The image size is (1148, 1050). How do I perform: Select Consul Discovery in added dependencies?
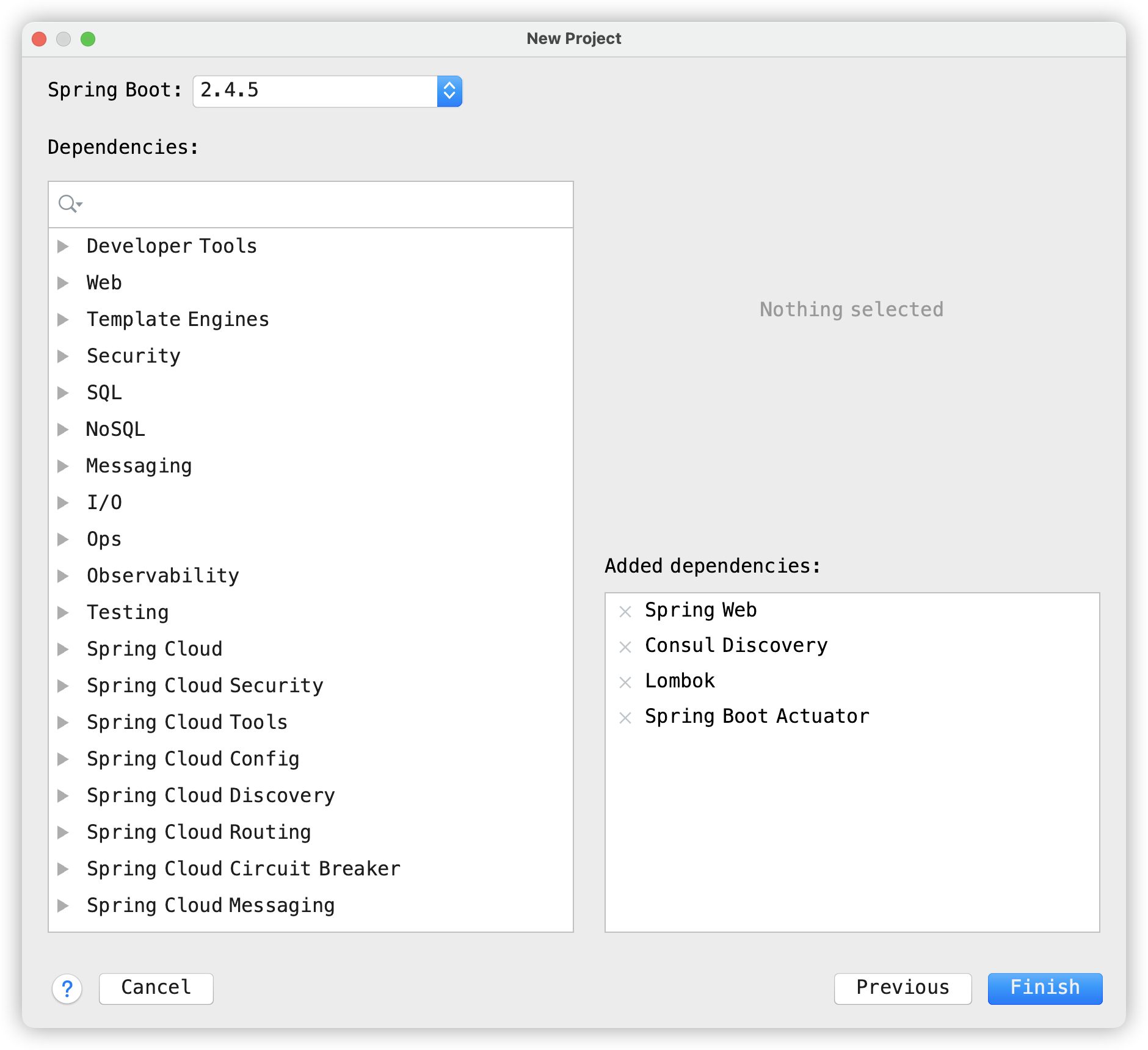tap(736, 645)
